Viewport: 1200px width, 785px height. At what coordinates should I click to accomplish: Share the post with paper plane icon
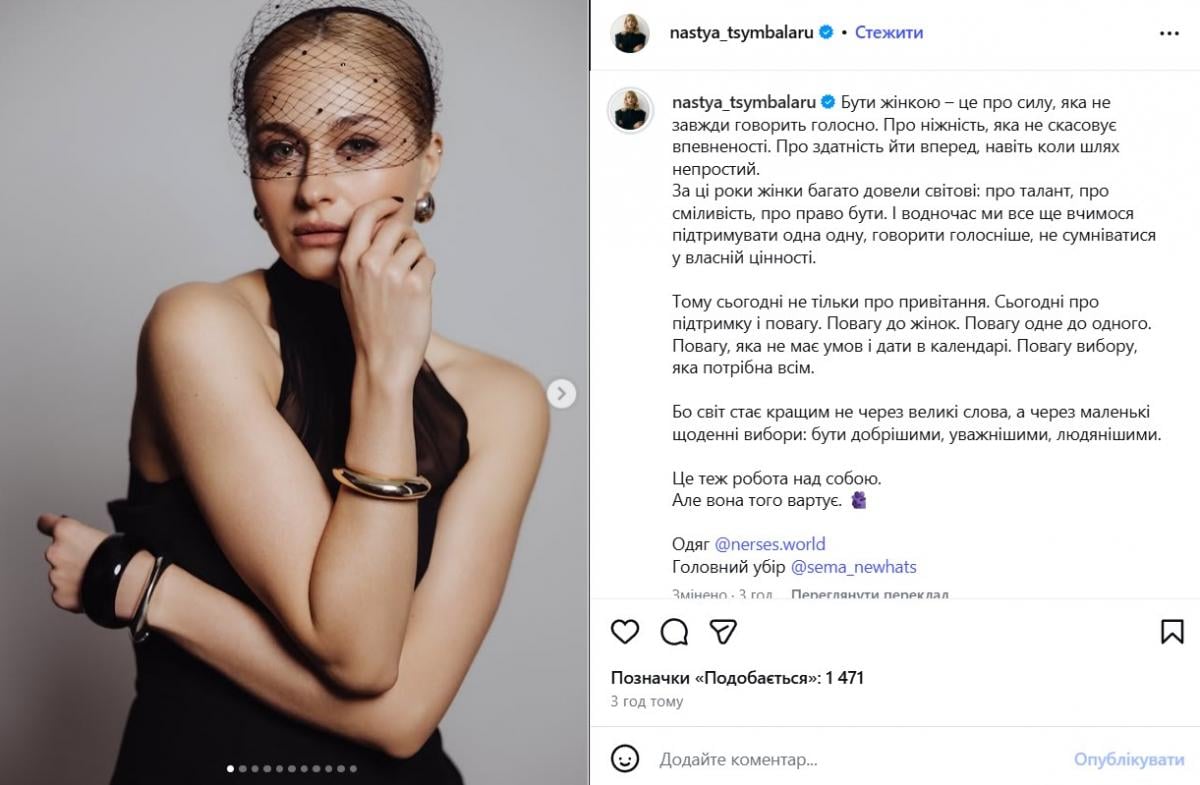pos(723,631)
